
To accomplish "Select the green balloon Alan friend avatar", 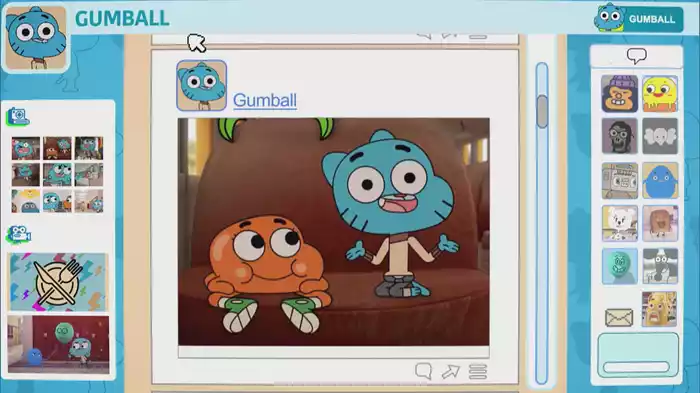I will (620, 267).
